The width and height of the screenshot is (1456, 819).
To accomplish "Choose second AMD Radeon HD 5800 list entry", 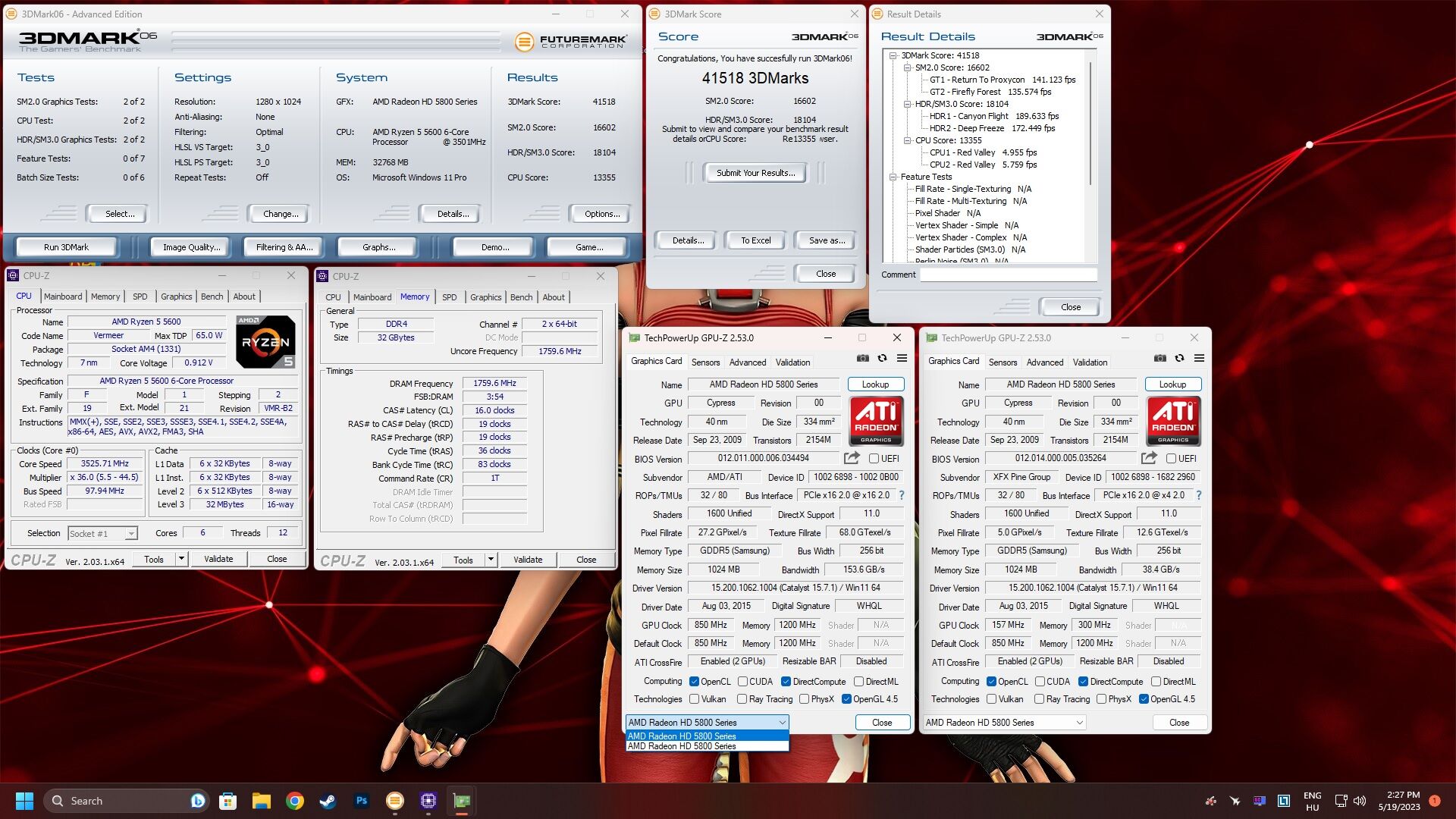I will tap(707, 746).
